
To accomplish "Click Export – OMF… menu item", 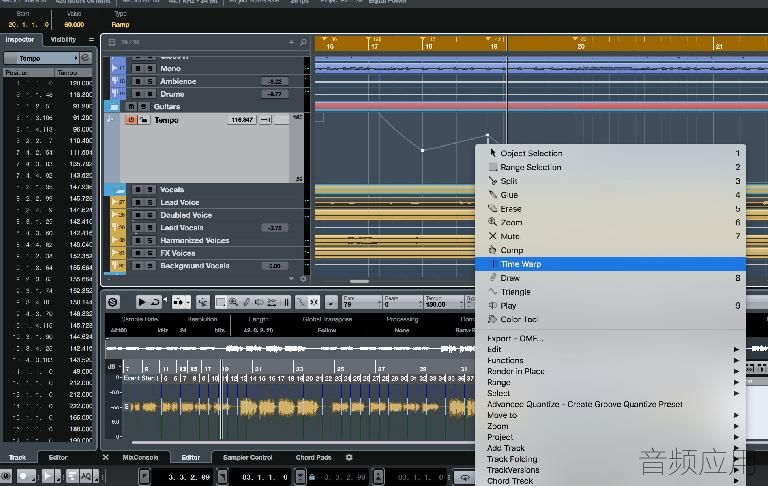I will pyautogui.click(x=610, y=338).
